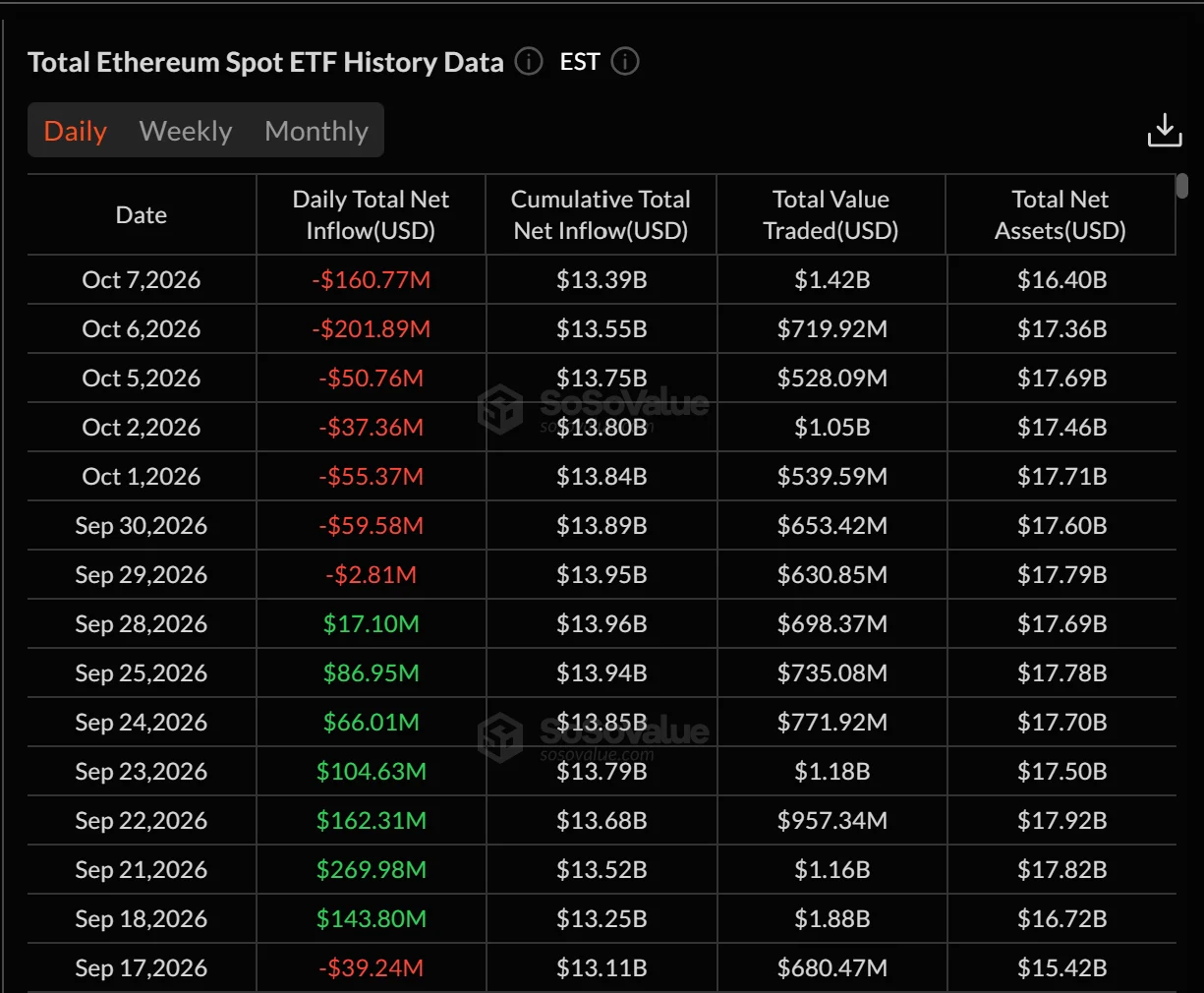1204x993 pixels.
Task: Click the $16.72B net assets cell
Action: [x=1062, y=919]
